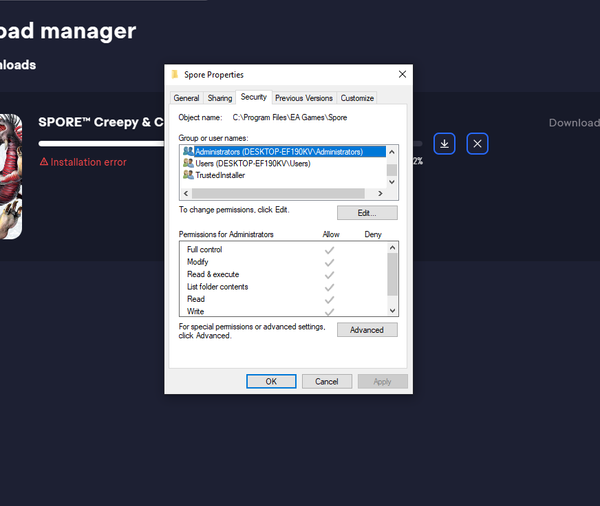Click the Modify allow checkmark
The image size is (600, 506).
tap(329, 263)
